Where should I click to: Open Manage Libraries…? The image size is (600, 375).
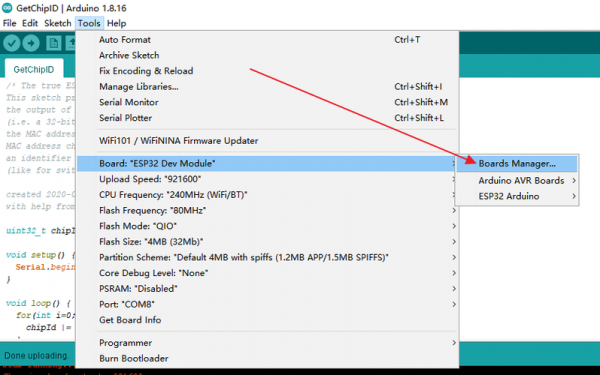coord(267,86)
